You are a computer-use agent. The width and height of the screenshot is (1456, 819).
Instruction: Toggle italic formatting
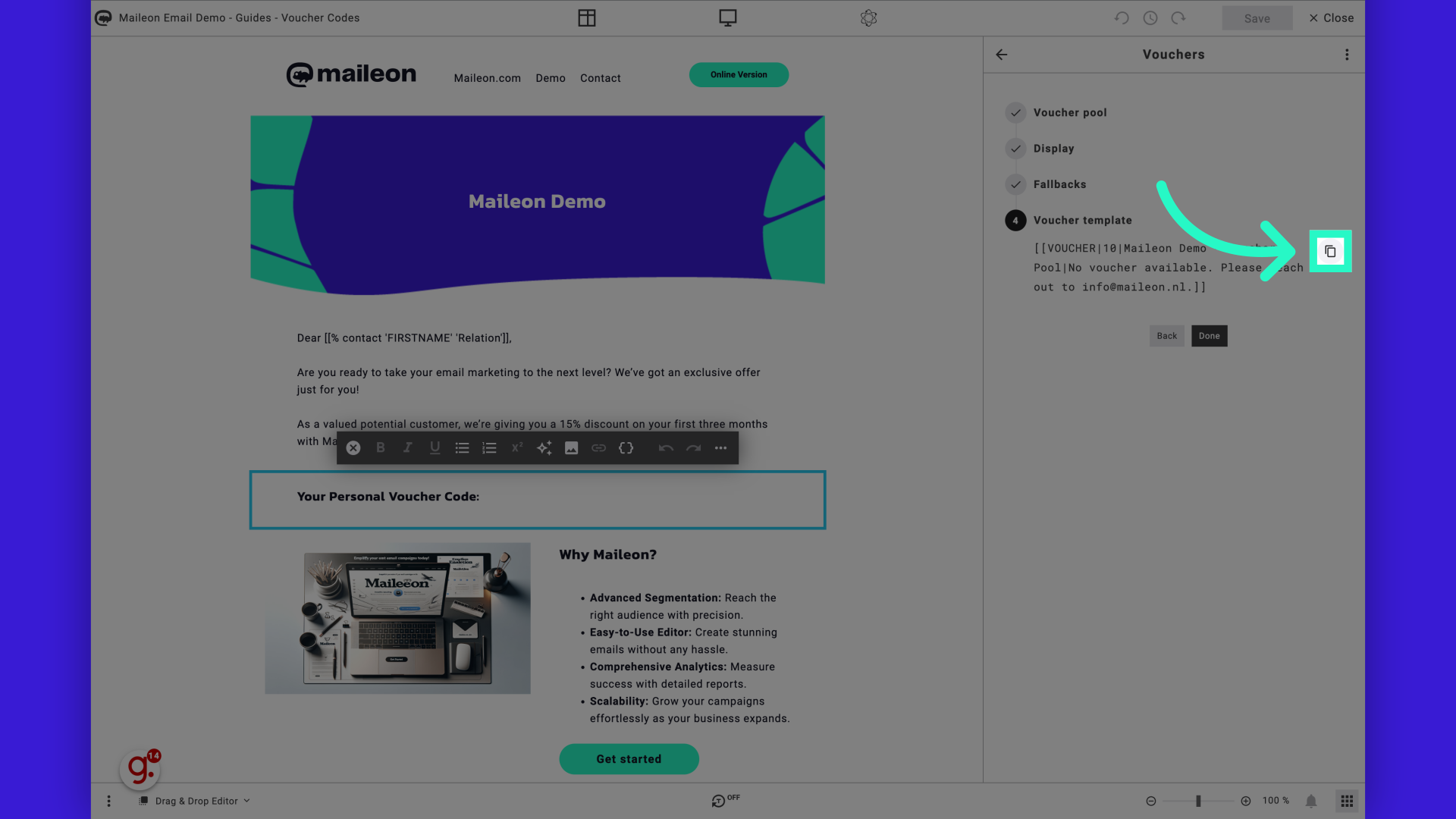click(408, 448)
